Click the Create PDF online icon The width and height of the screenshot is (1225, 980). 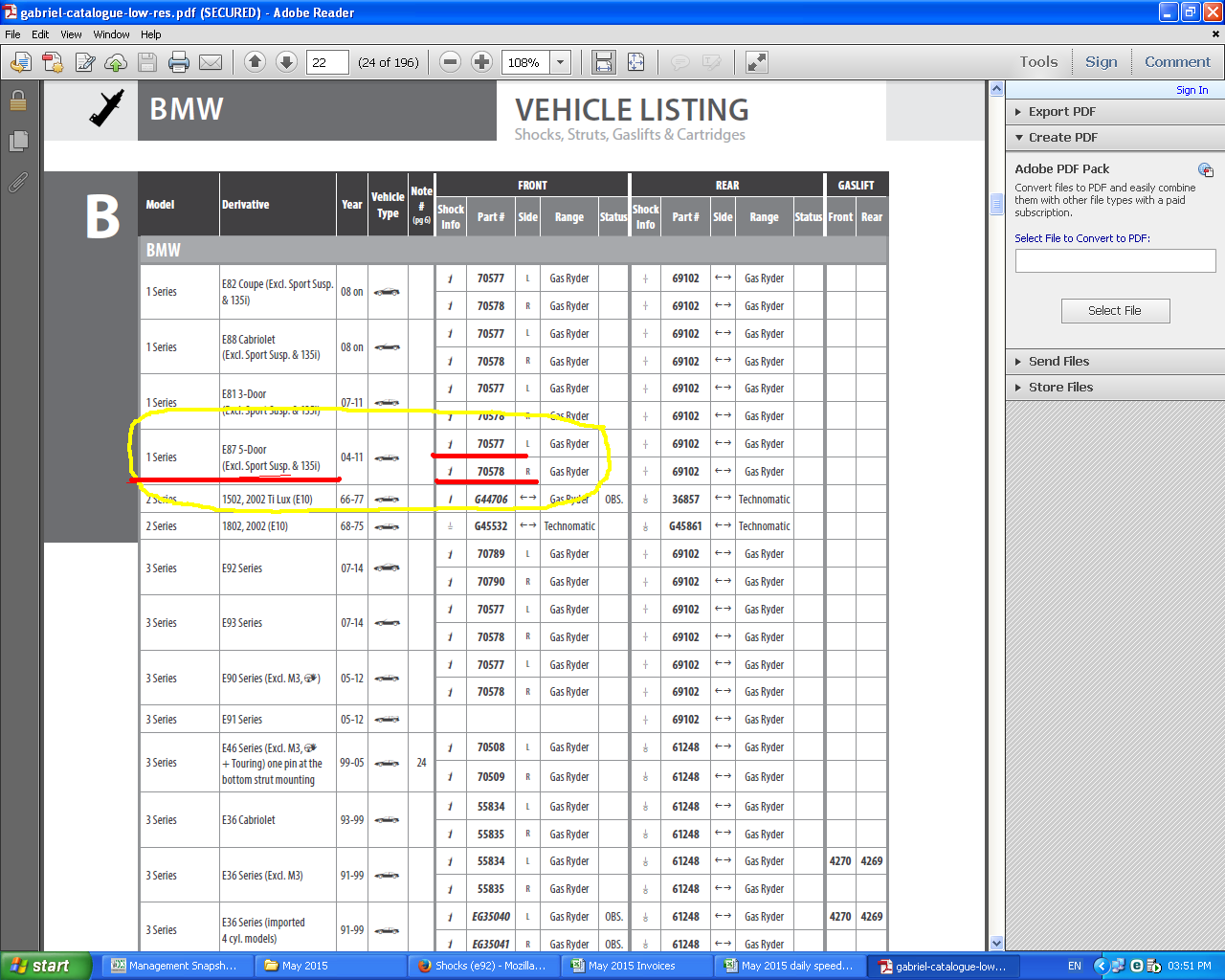point(53,62)
